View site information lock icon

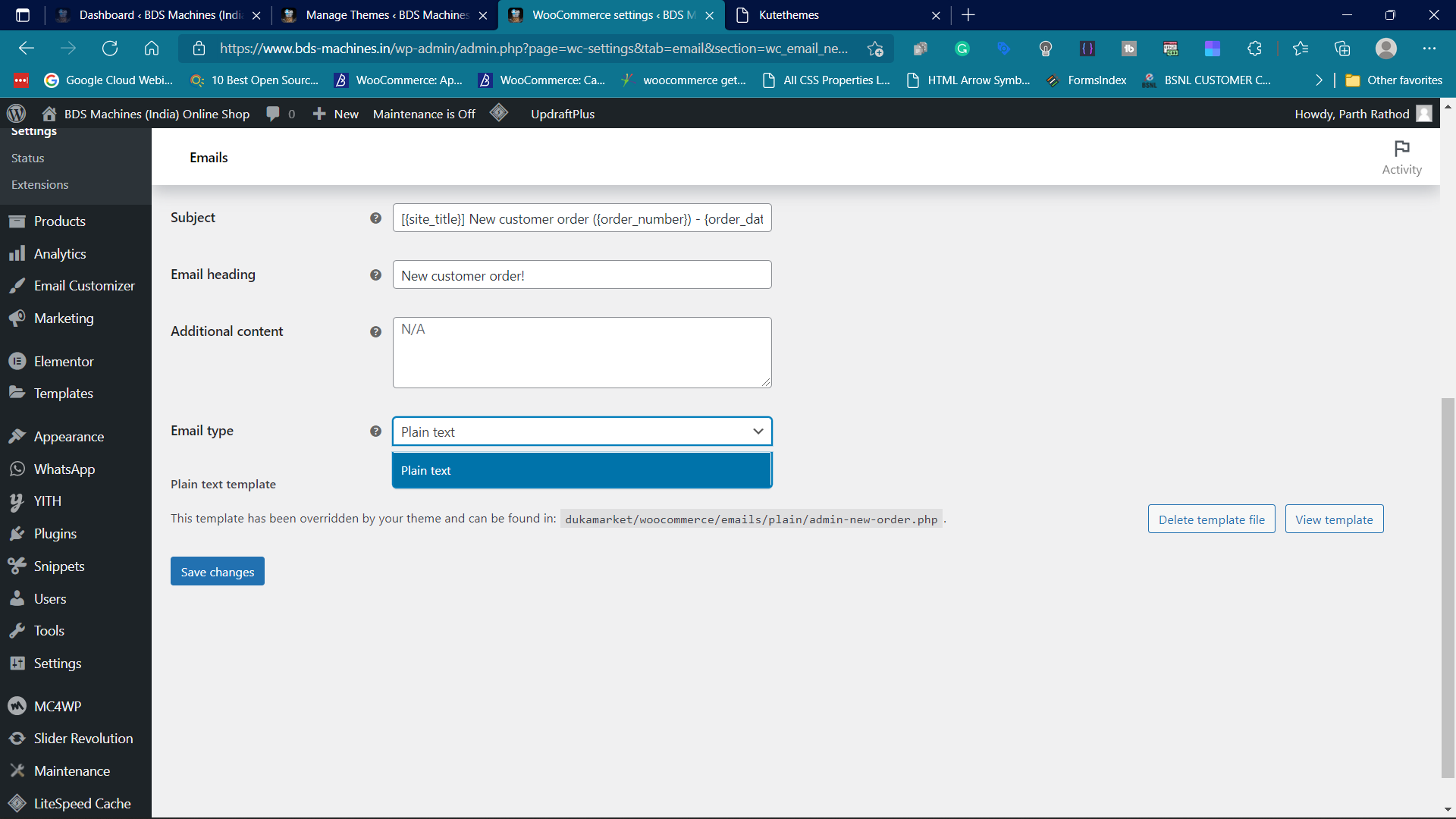pyautogui.click(x=199, y=49)
